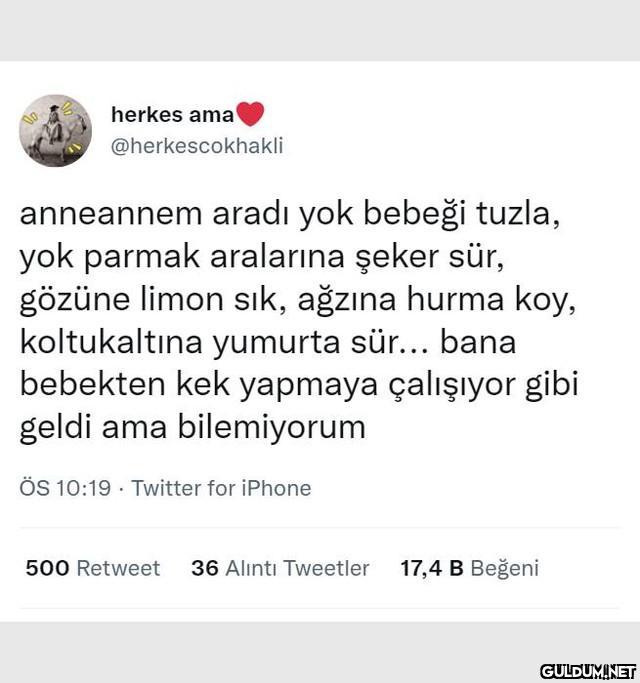Click the word 'yumurta' in the tweet
The image size is (640, 683).
(277, 343)
